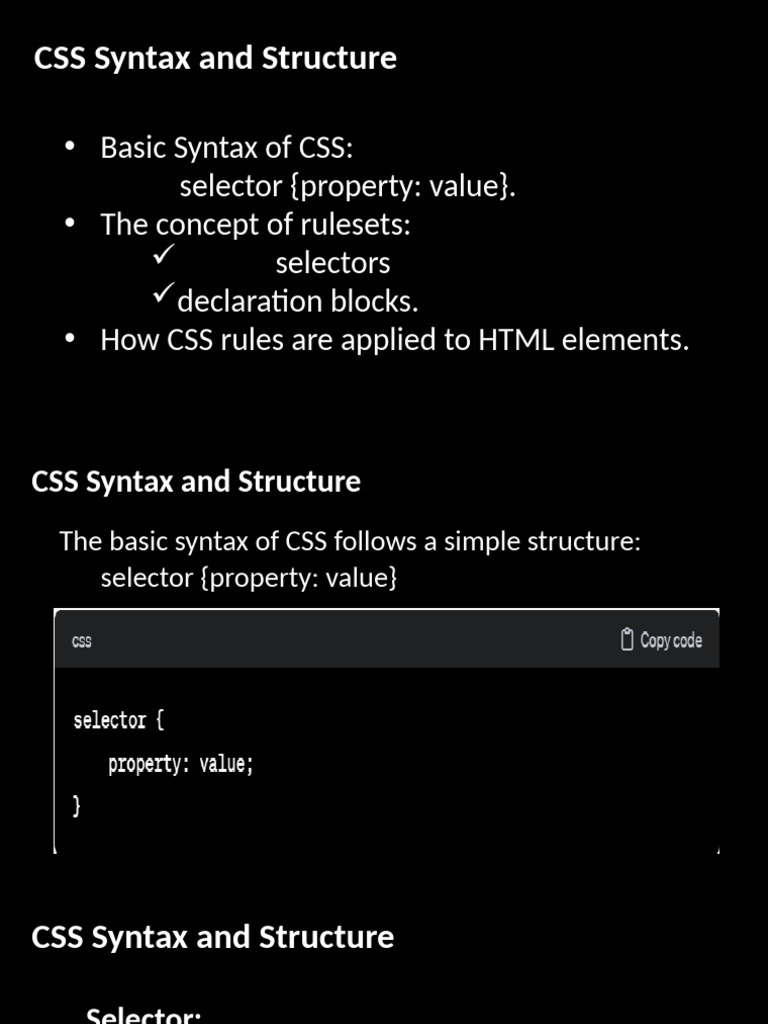
Task: Click the bullet before Basic Syntax of CSS
Action: [69, 147]
